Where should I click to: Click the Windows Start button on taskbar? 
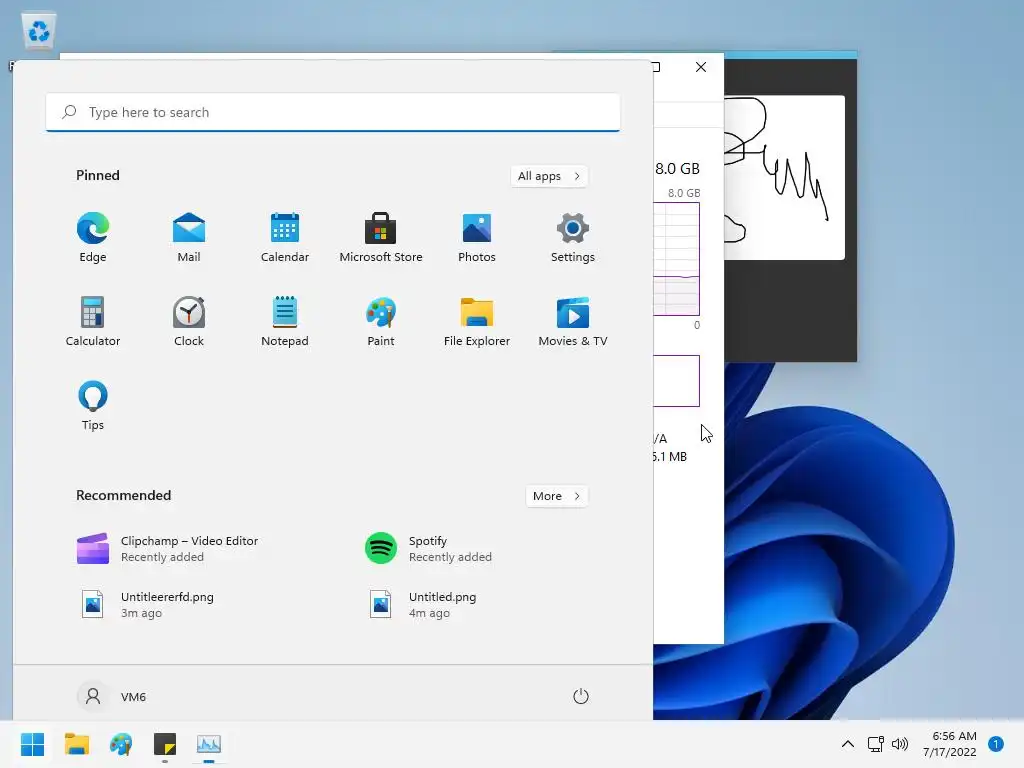click(x=32, y=744)
